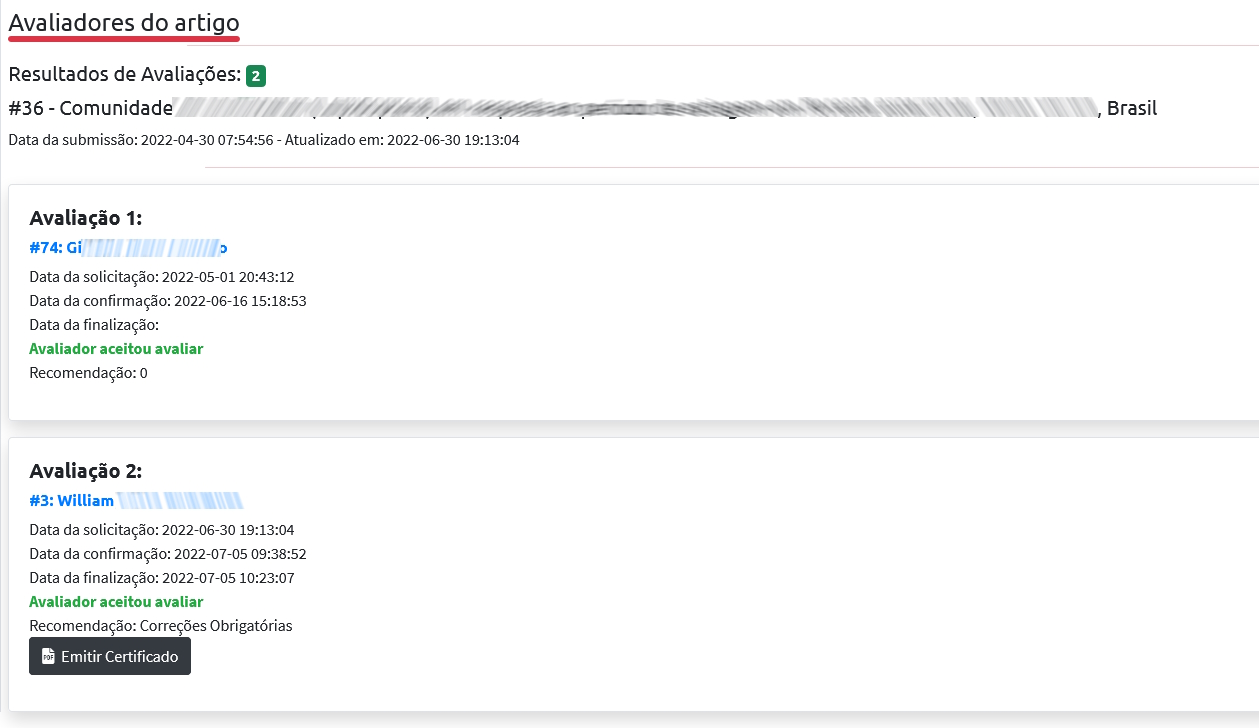Click the 2022-06-16 15:18:53 confirmation date
This screenshot has width=1259, height=728.
click(240, 301)
